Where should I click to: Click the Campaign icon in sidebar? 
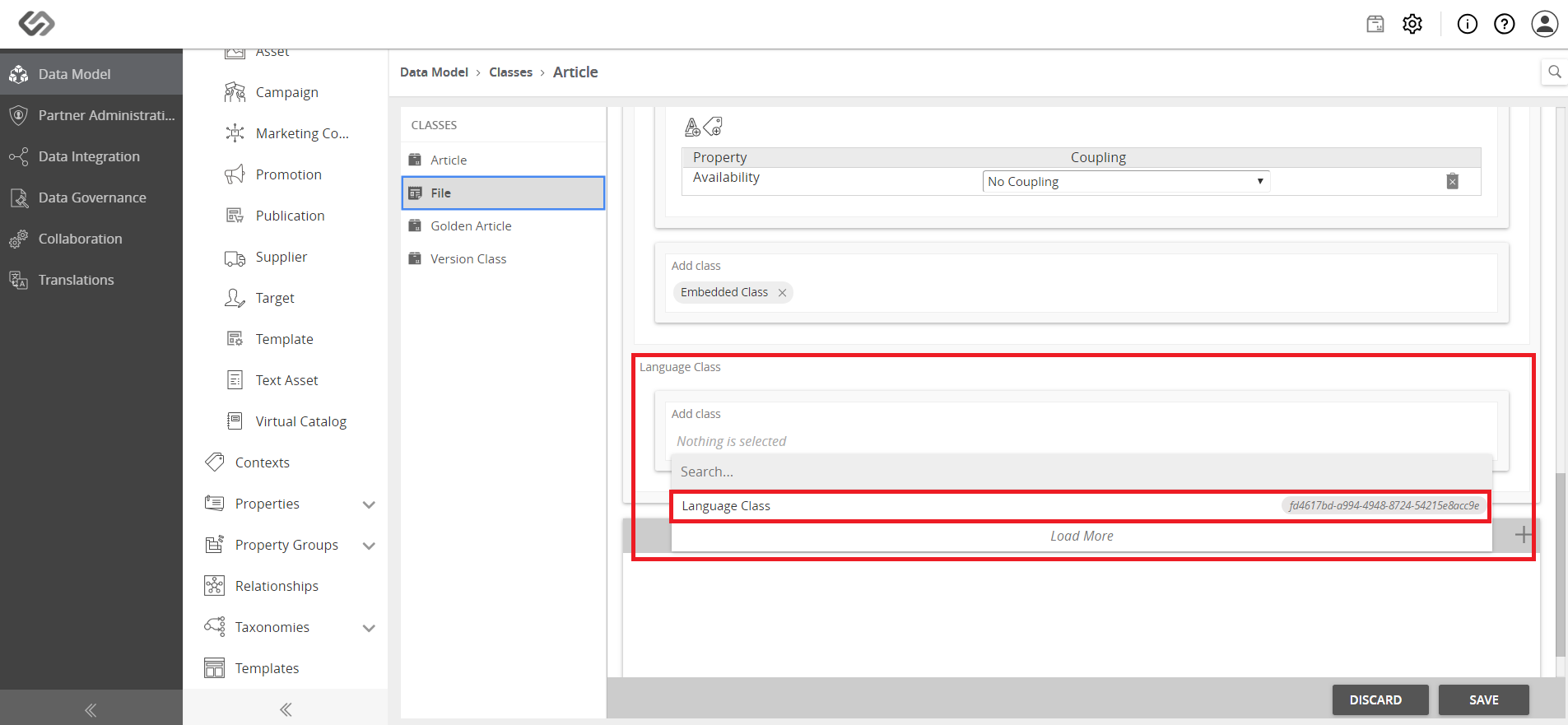235,92
